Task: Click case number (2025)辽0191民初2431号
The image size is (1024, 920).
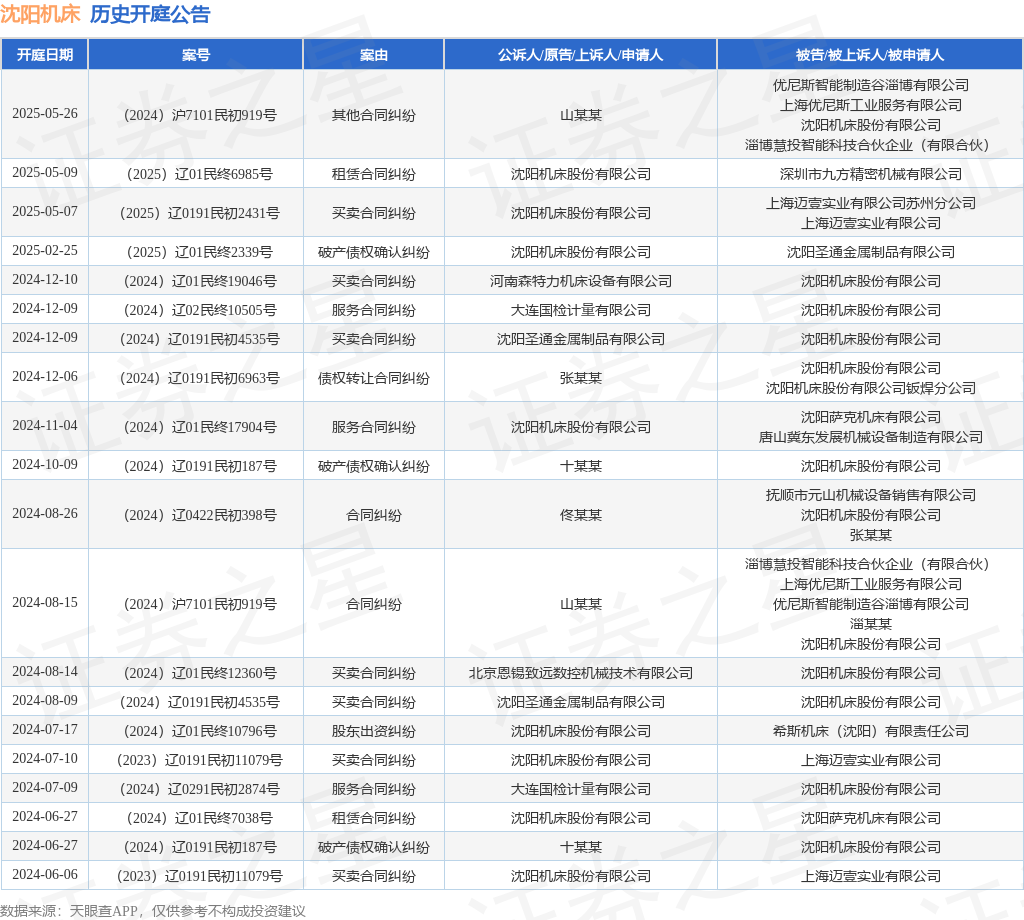Action: pyautogui.click(x=199, y=213)
